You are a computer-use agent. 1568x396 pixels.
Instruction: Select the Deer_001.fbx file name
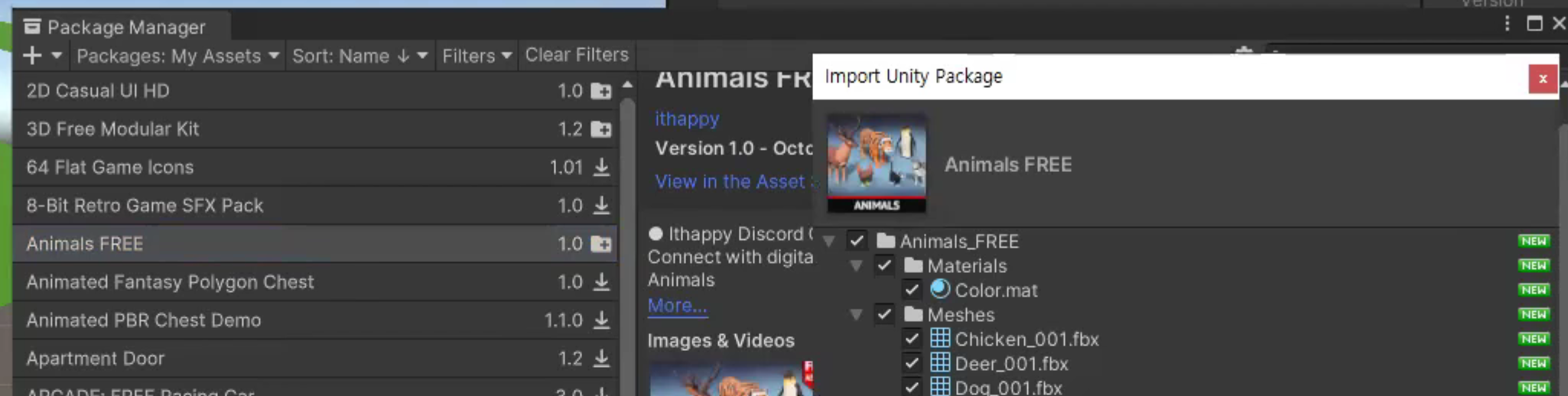(1011, 364)
